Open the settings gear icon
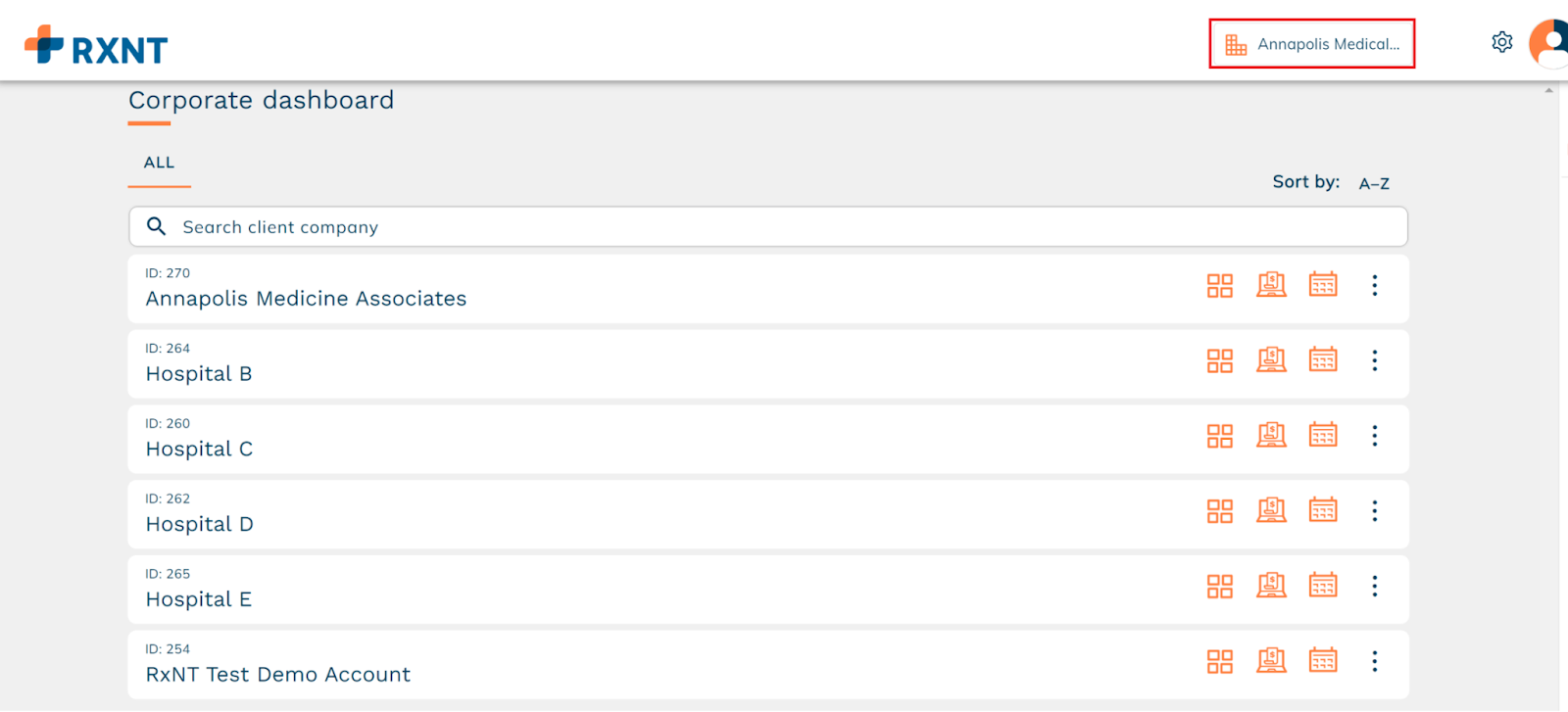 coord(1501,42)
